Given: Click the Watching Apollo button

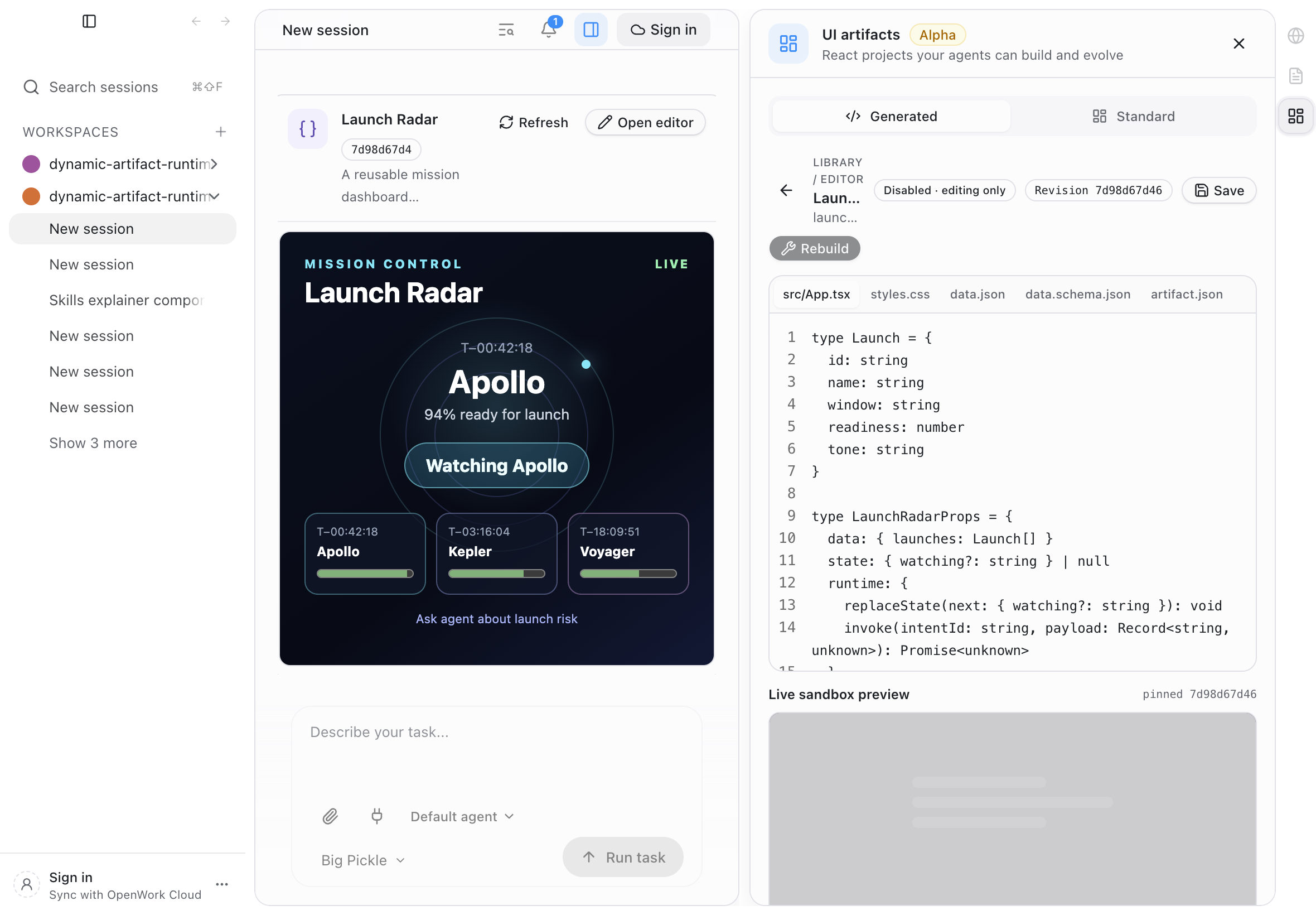Looking at the screenshot, I should pyautogui.click(x=496, y=465).
